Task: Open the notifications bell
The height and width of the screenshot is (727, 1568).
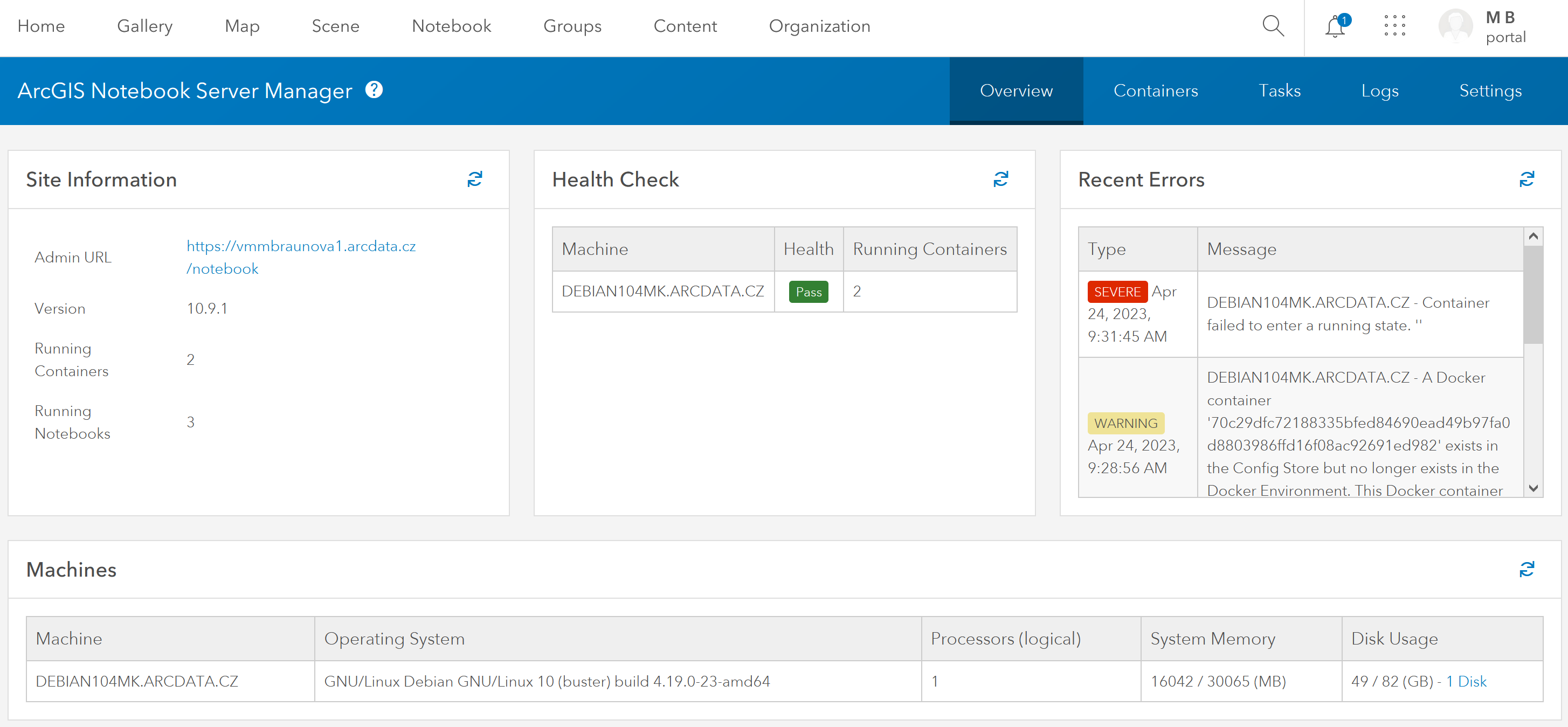Action: coord(1336,27)
